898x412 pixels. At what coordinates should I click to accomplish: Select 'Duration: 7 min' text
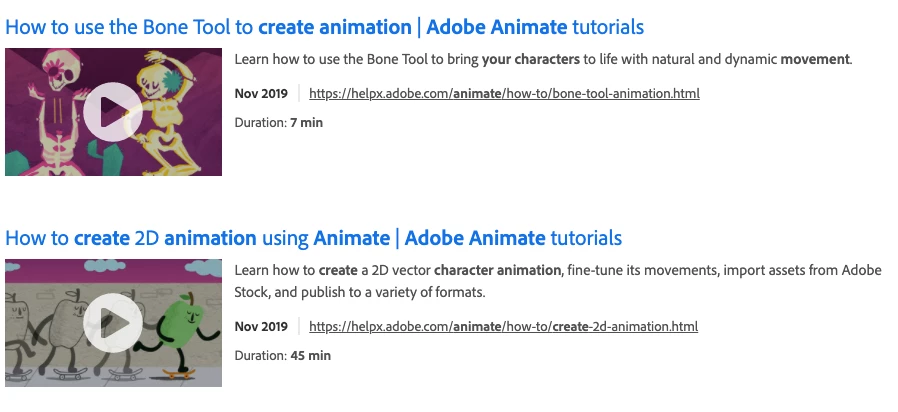point(279,123)
